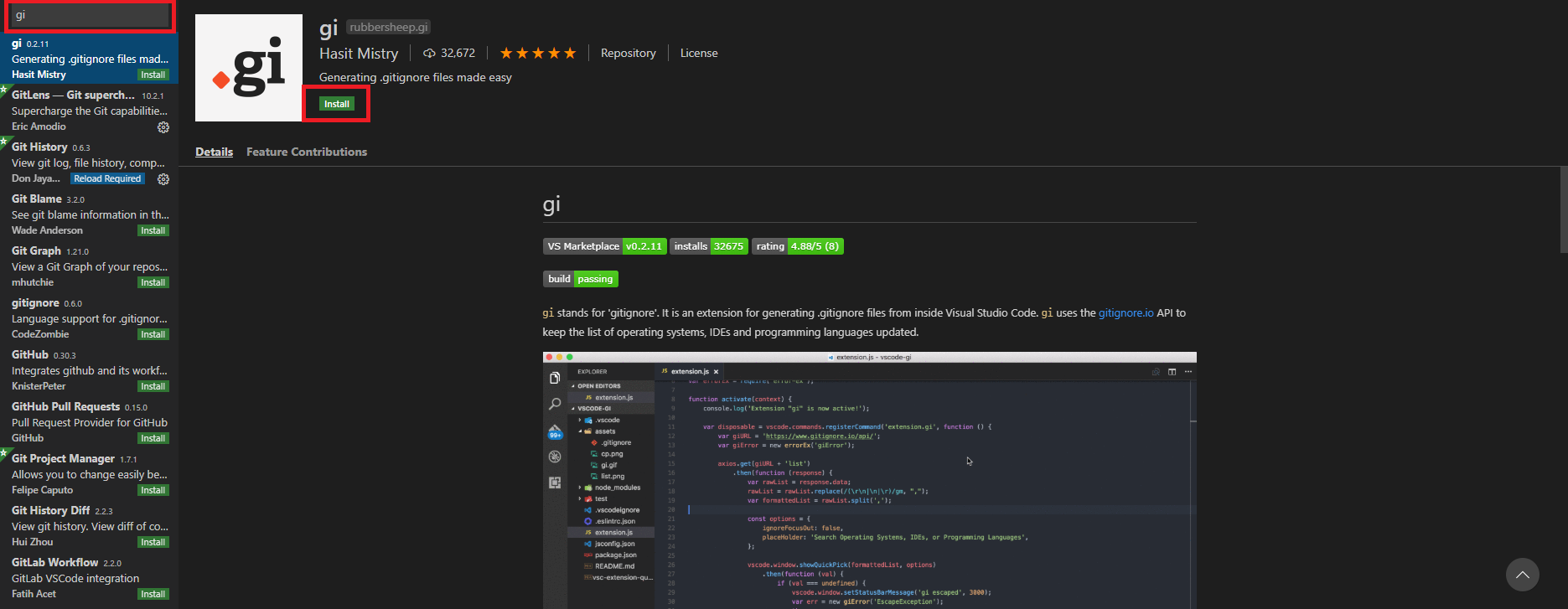Open the License link
Image resolution: width=1568 pixels, height=609 pixels.
(x=699, y=53)
